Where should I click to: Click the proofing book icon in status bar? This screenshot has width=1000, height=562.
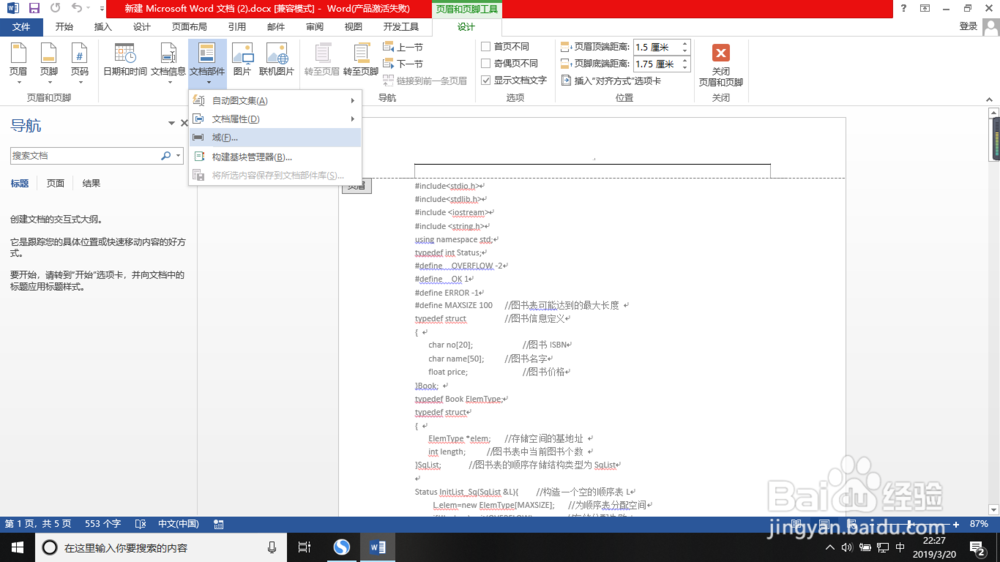(141, 524)
